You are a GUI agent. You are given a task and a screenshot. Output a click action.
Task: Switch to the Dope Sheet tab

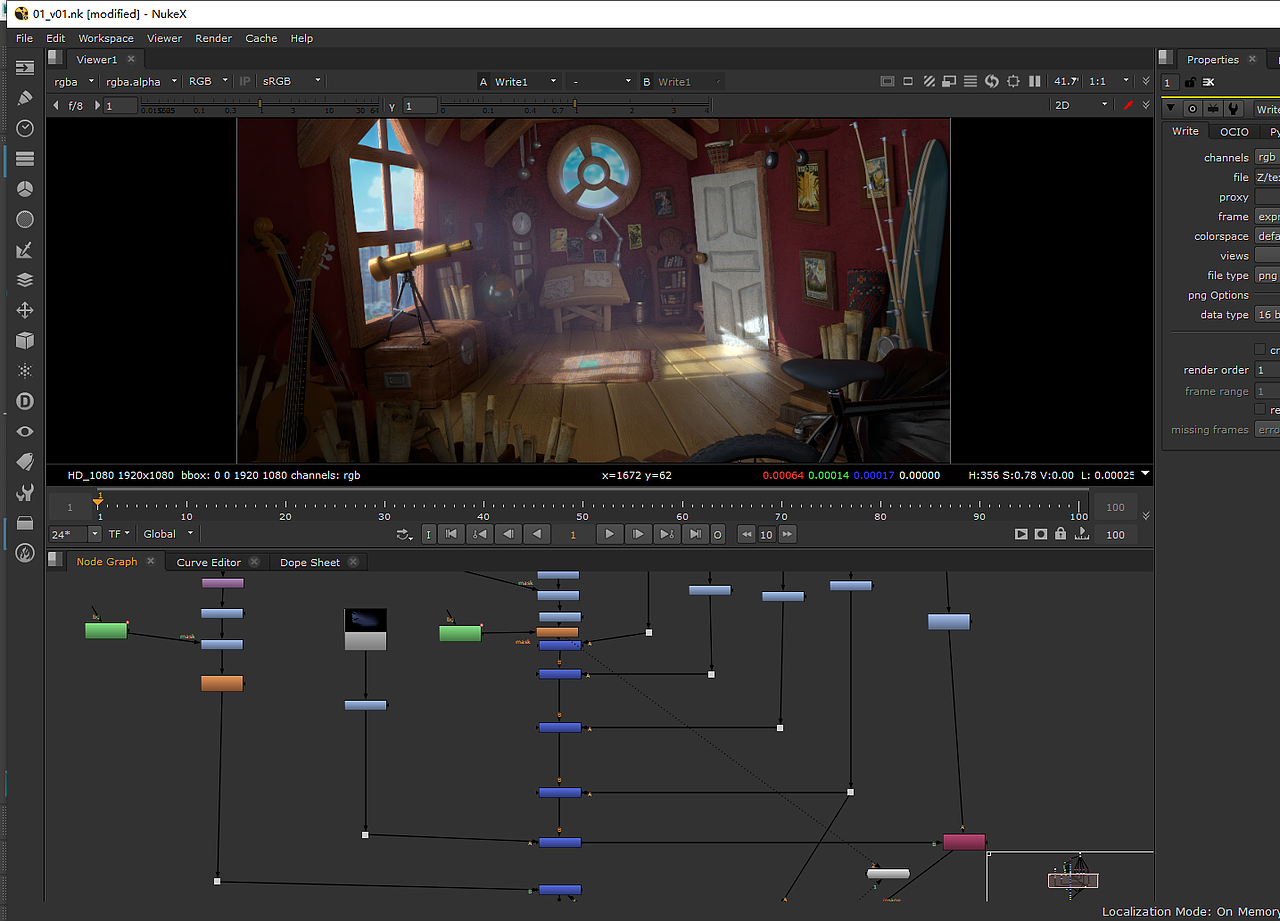click(x=310, y=562)
